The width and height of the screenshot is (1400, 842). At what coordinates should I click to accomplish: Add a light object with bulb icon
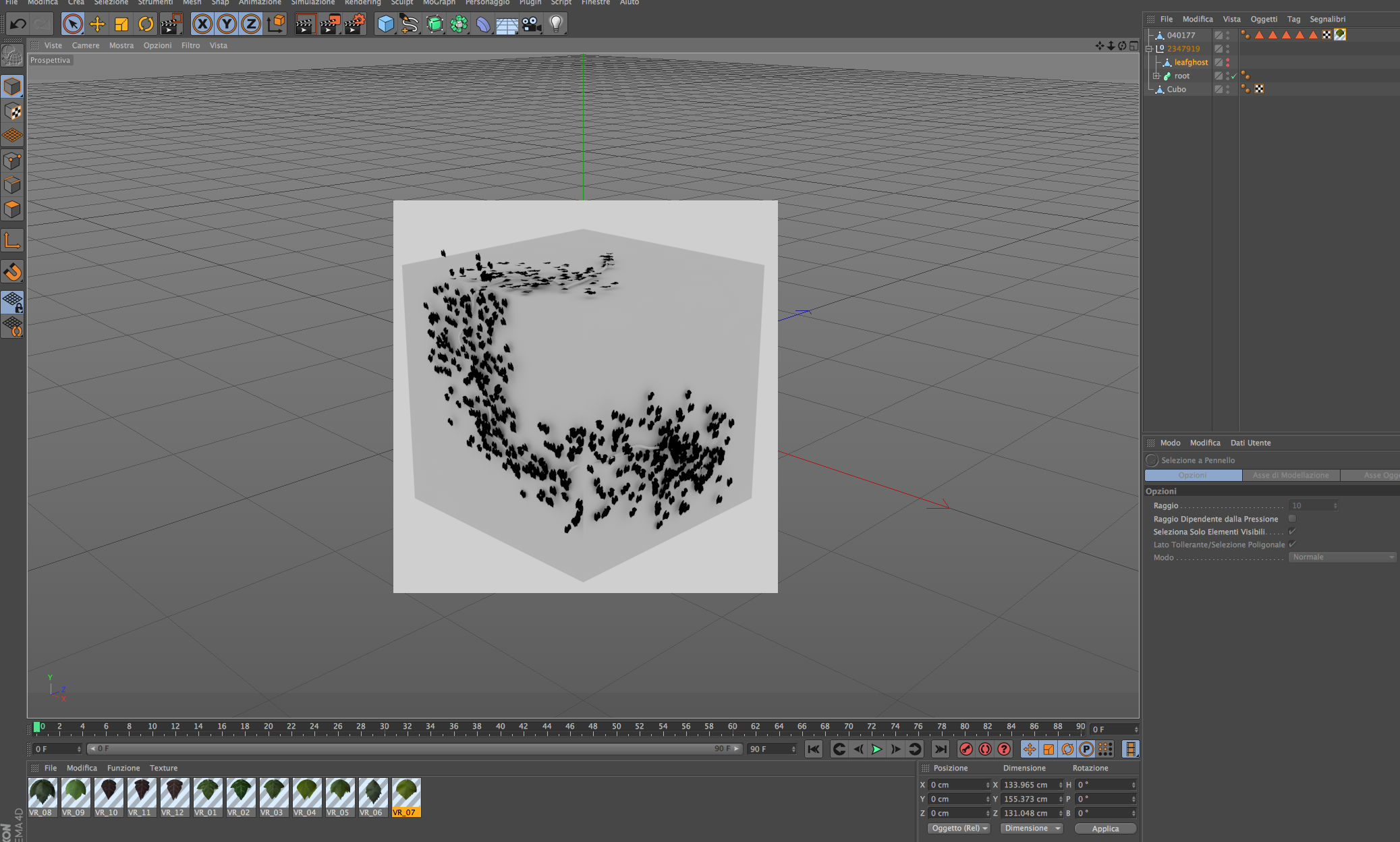(x=555, y=24)
